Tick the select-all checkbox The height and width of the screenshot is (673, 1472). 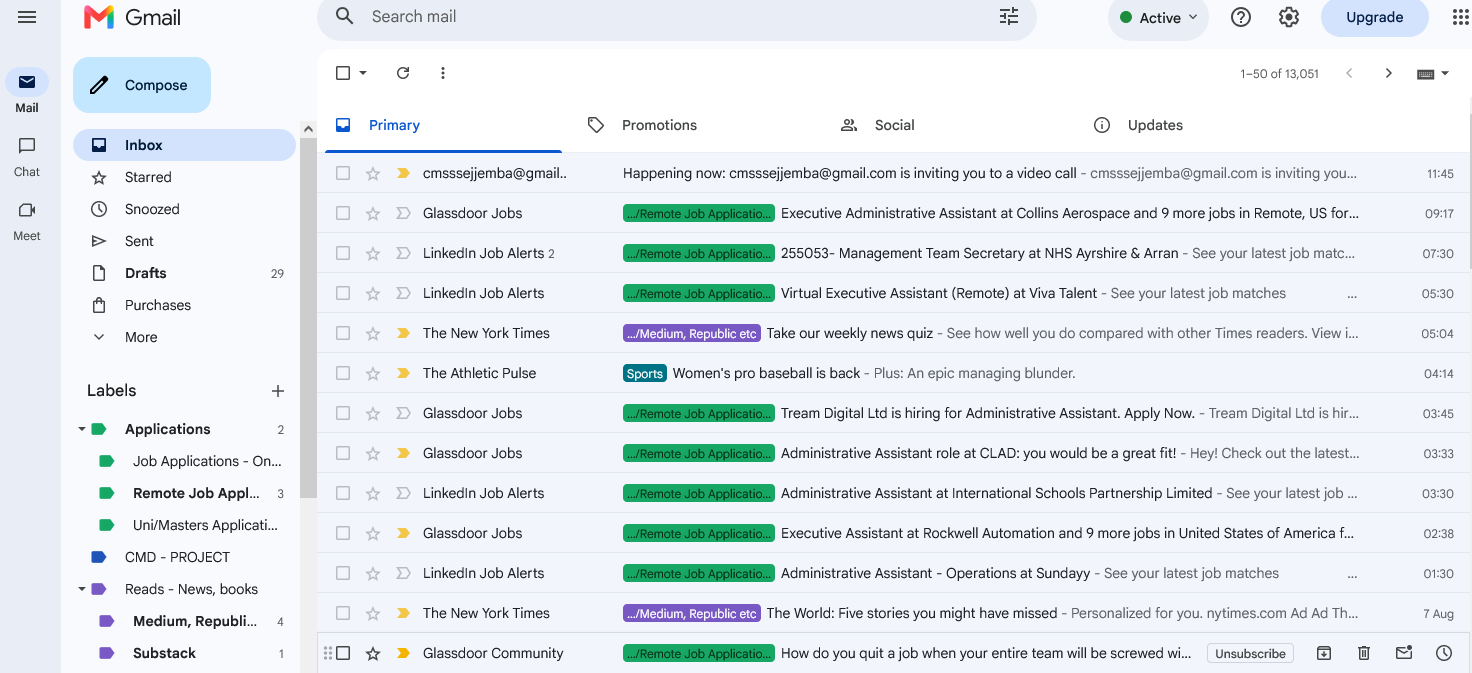point(343,73)
